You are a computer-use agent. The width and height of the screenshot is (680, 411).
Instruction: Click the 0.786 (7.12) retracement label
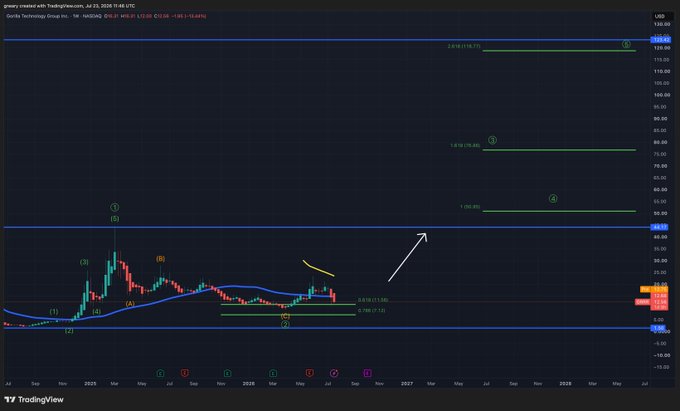372,310
